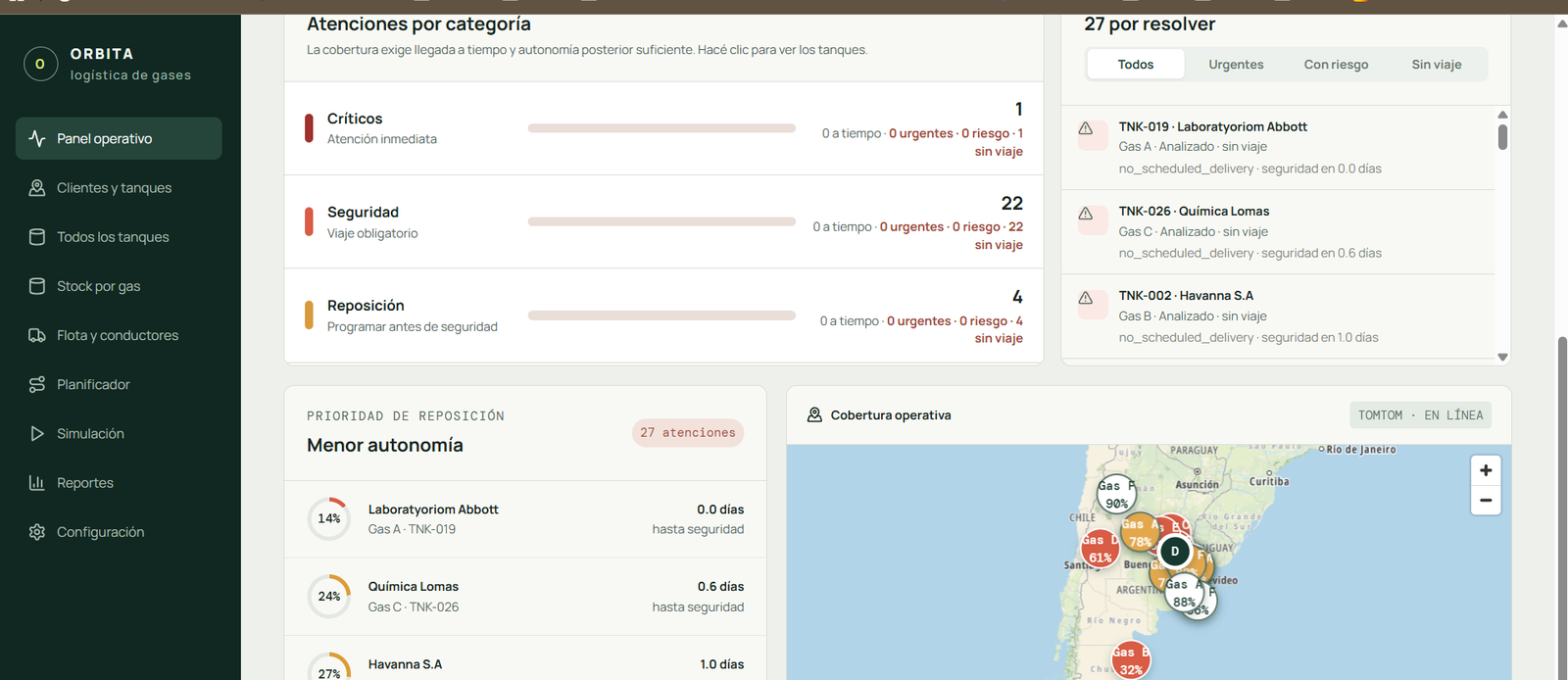Viewport: 1568px width, 680px height.
Task: Click the Clientes y tanques person icon
Action: click(x=37, y=187)
